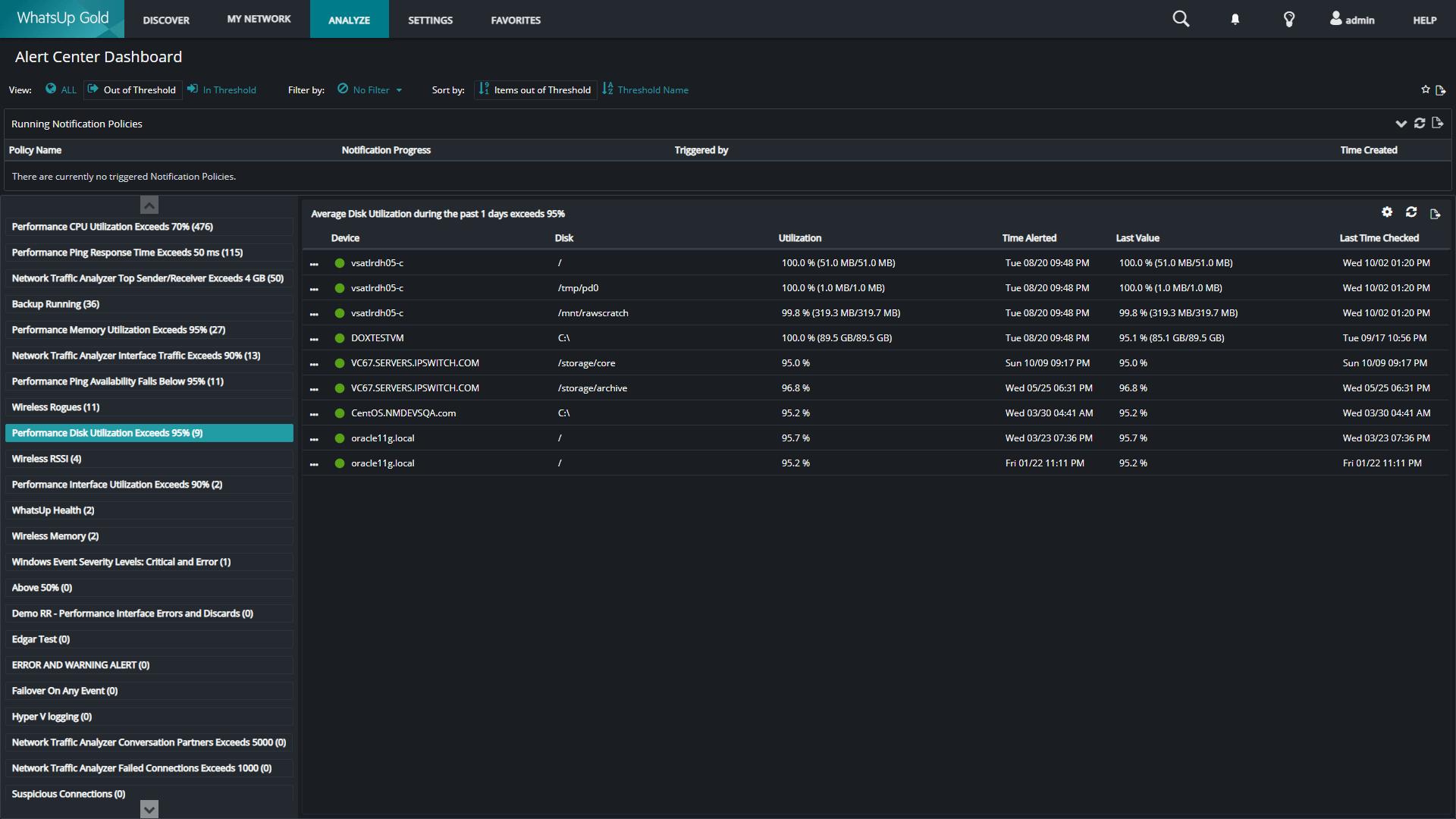Viewport: 1456px width, 819px height.
Task: Open row options for DOXTESTVM
Action: tap(314, 339)
